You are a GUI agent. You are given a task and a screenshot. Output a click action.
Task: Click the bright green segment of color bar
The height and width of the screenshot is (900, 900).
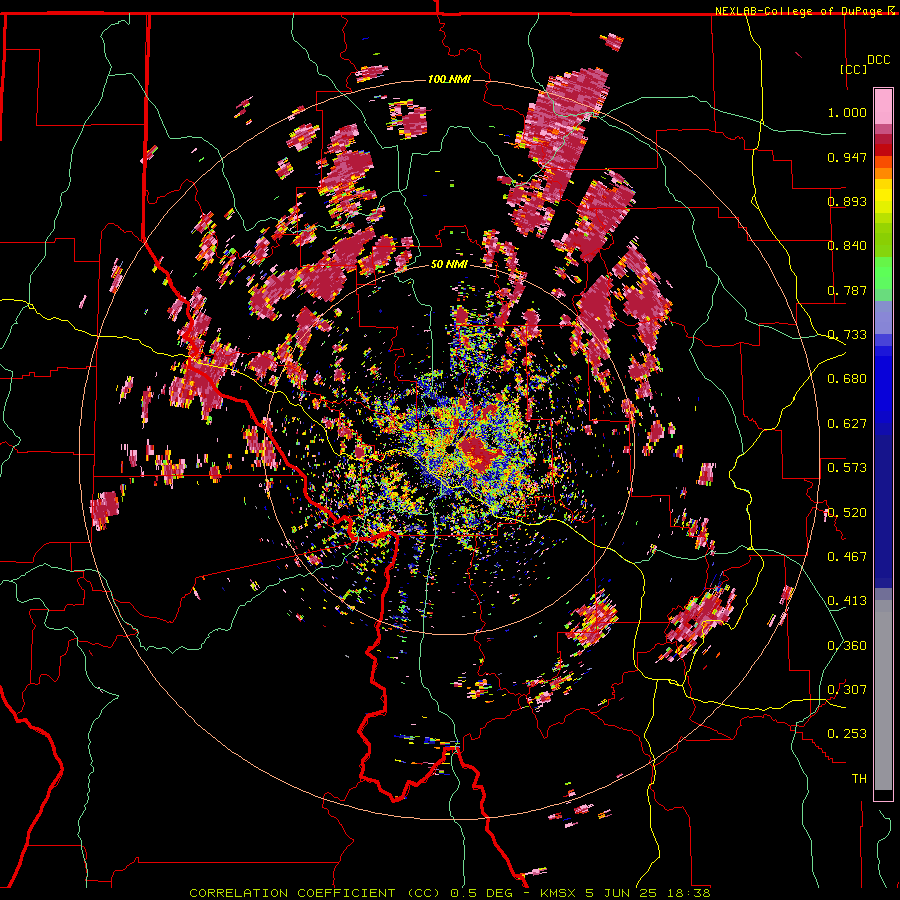pos(883,273)
